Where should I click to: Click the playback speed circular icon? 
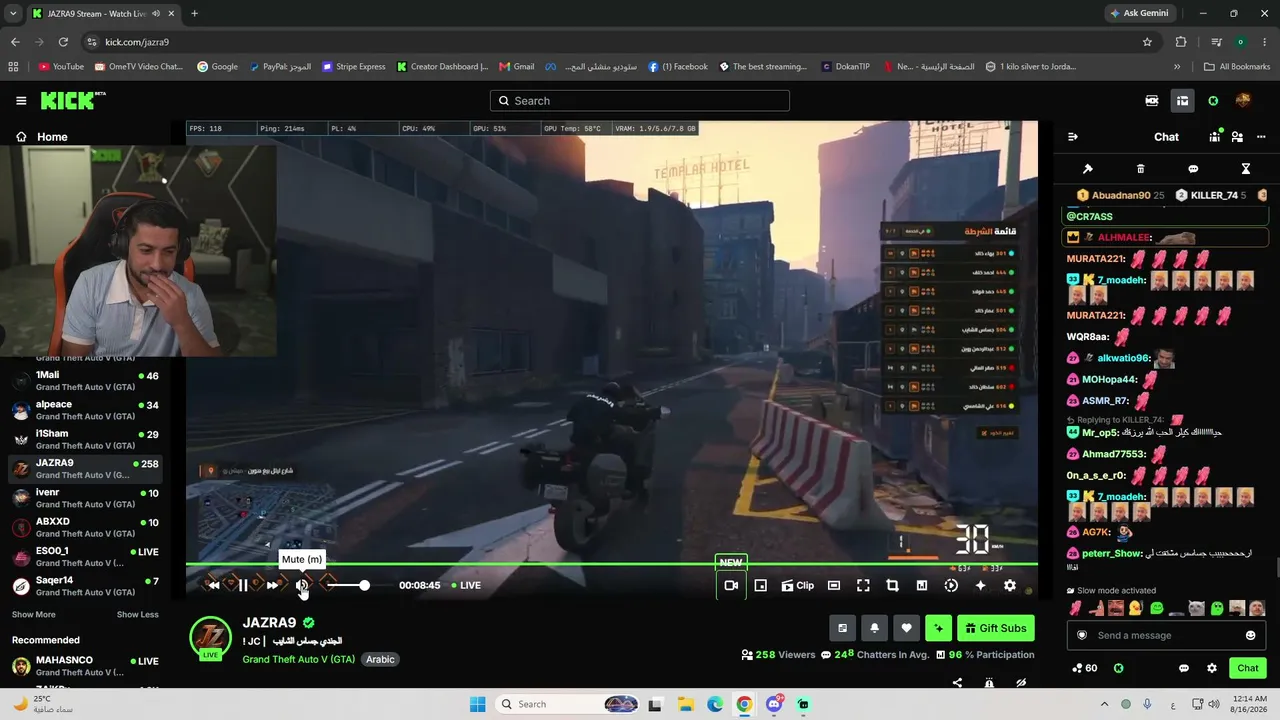click(951, 585)
